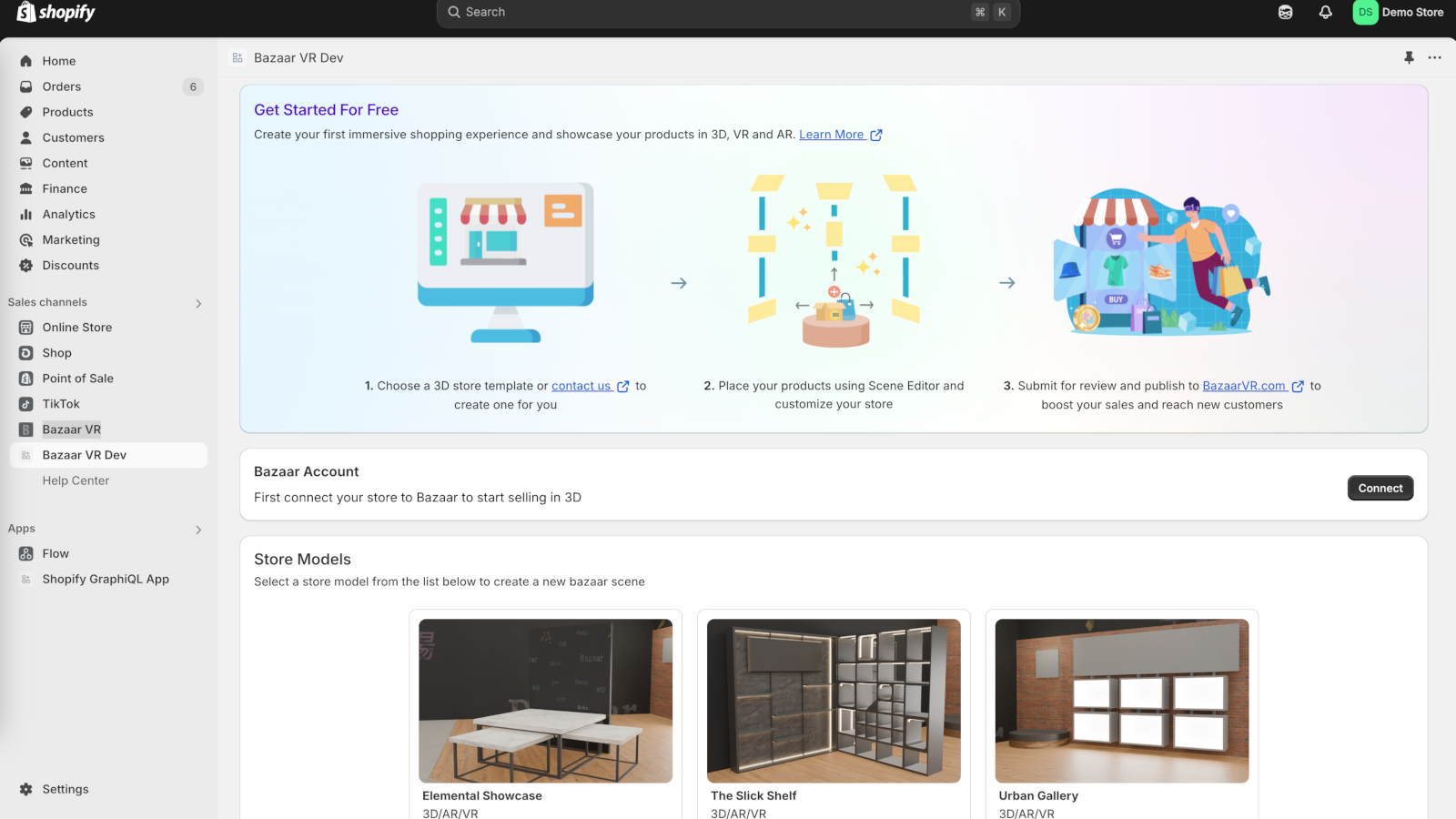Select The Slick Shelf thumbnail

coord(834,701)
